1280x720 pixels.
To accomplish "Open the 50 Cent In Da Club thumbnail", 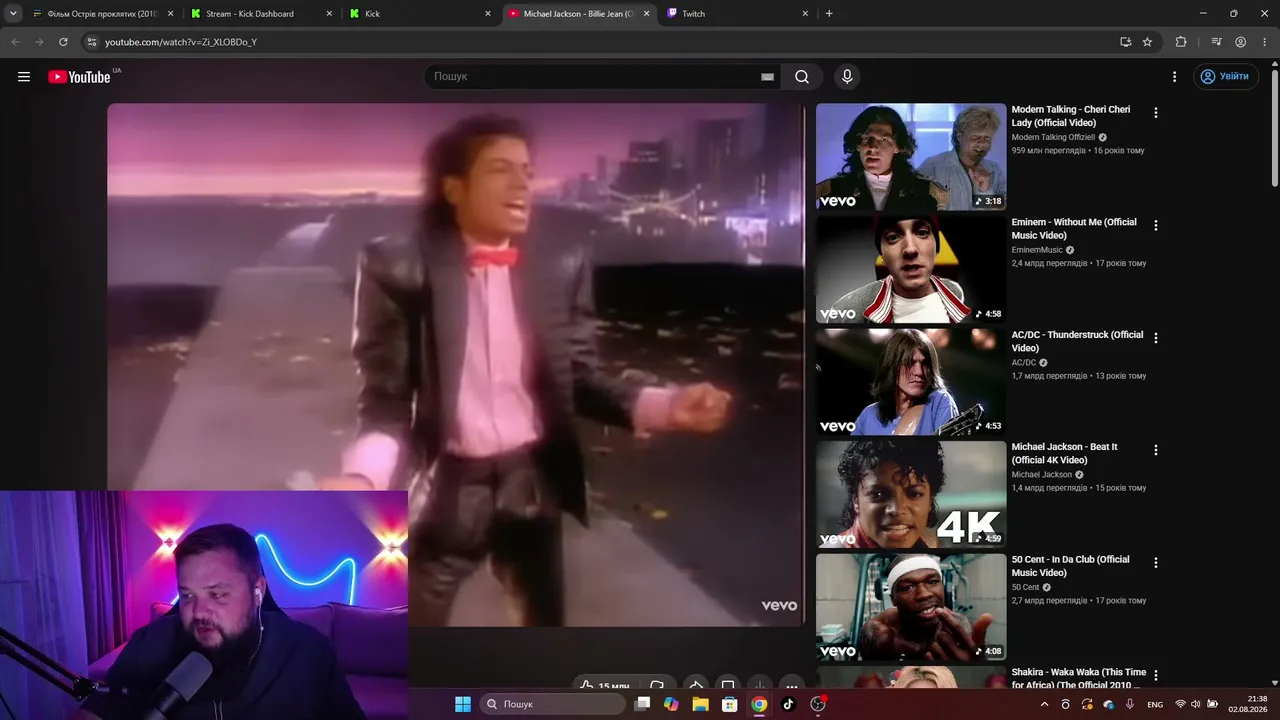I will click(x=911, y=606).
